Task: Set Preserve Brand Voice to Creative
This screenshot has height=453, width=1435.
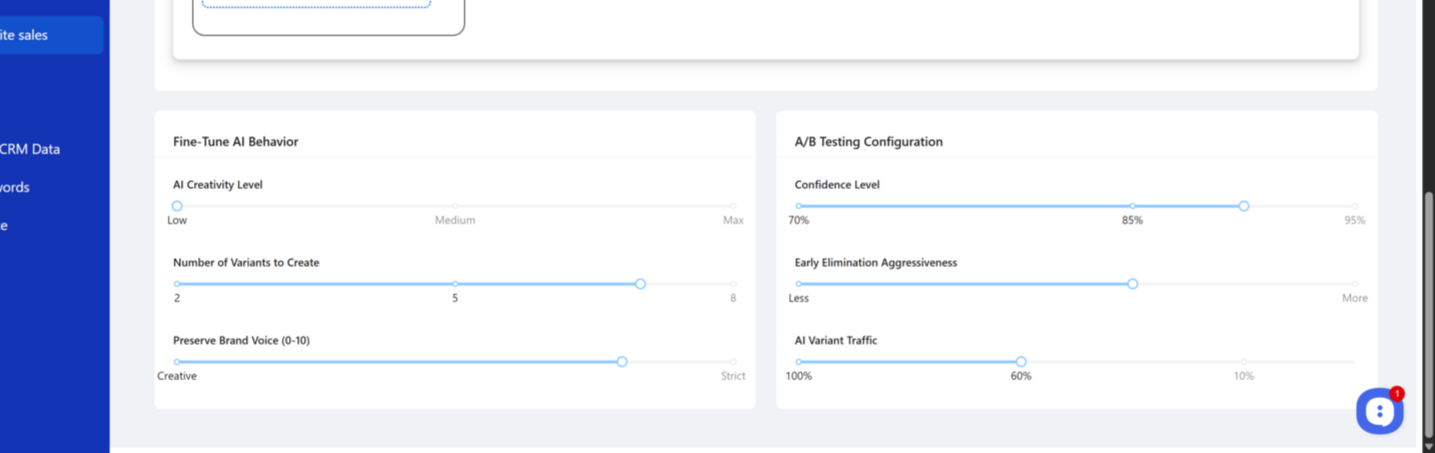Action: click(177, 362)
